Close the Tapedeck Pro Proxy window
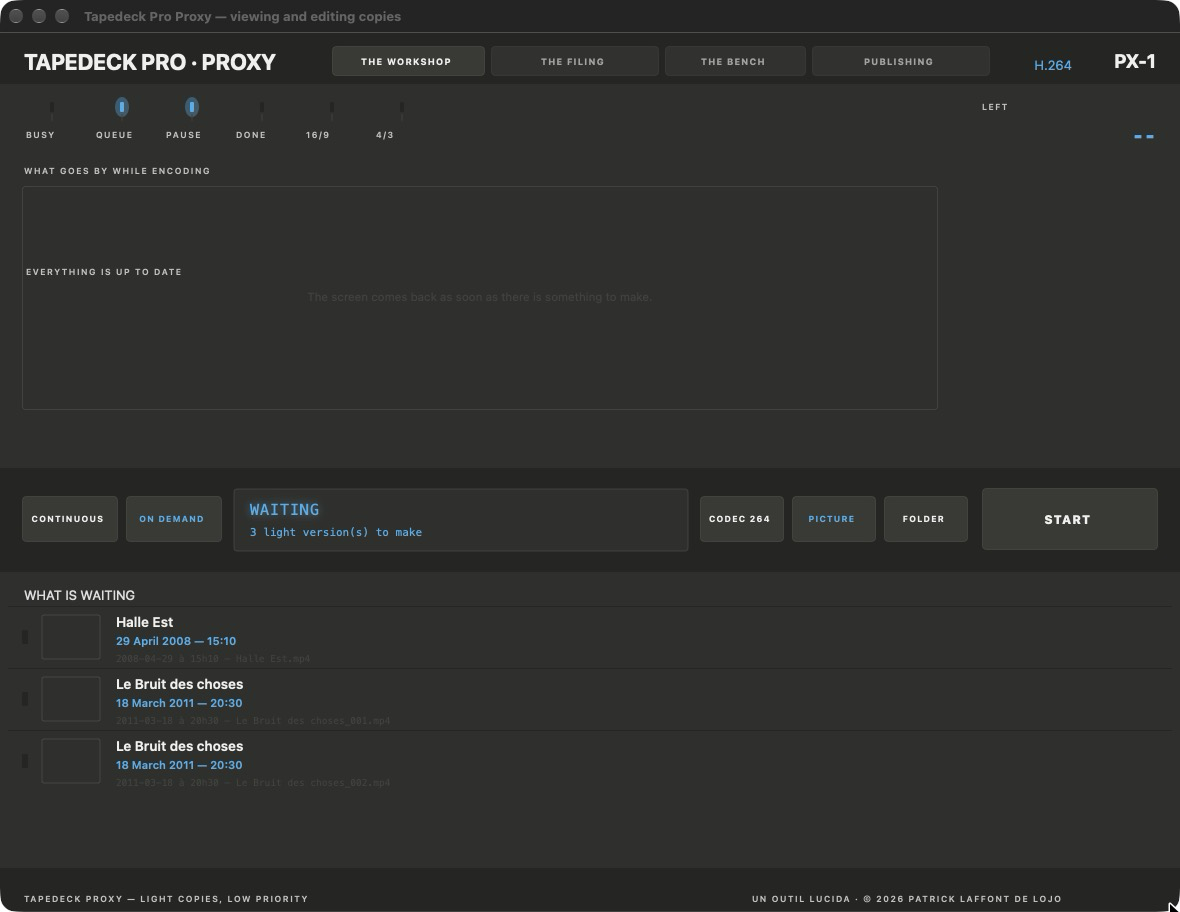The image size is (1180, 912). 16,16
